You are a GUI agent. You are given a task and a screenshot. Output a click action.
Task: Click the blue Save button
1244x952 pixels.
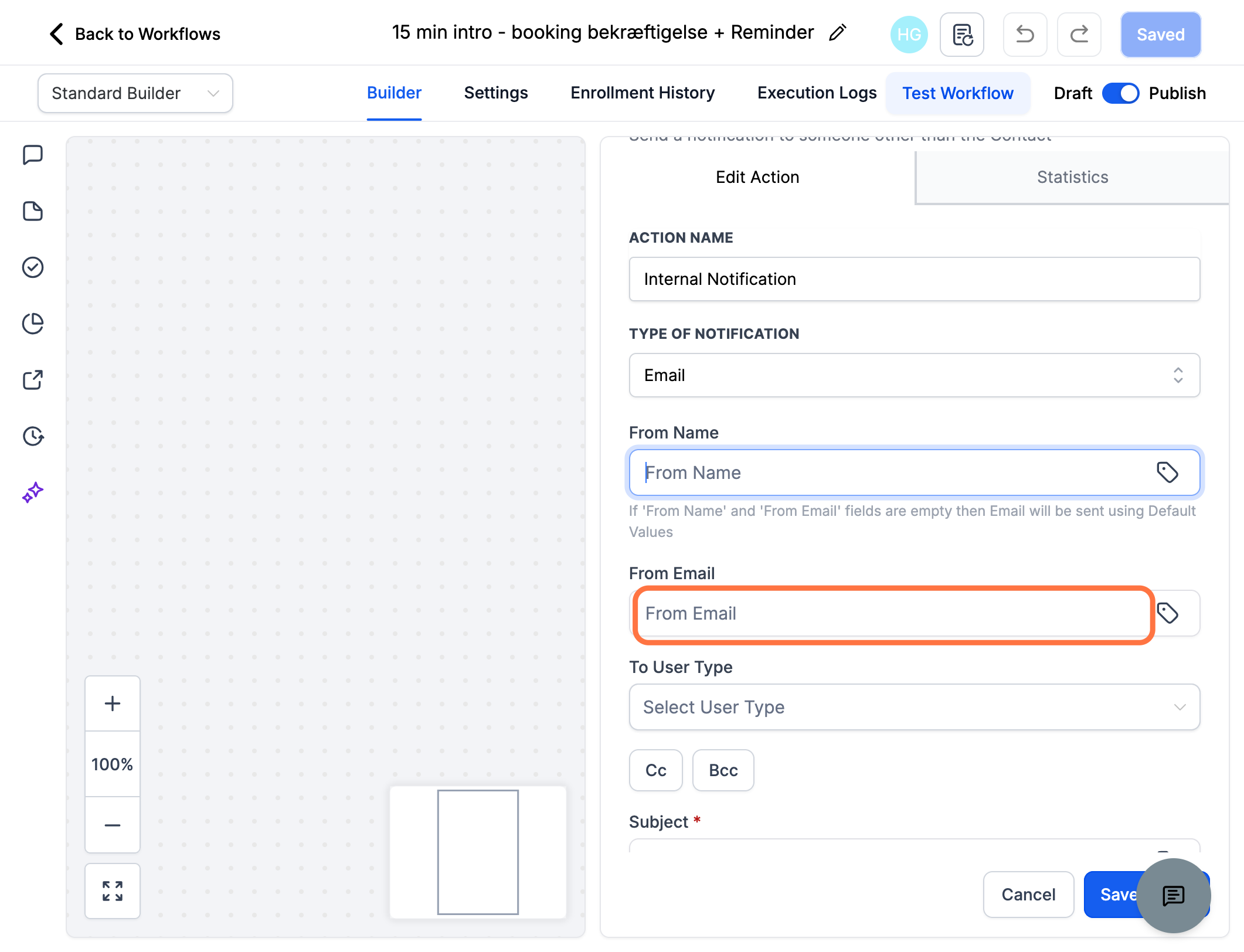tap(1114, 895)
